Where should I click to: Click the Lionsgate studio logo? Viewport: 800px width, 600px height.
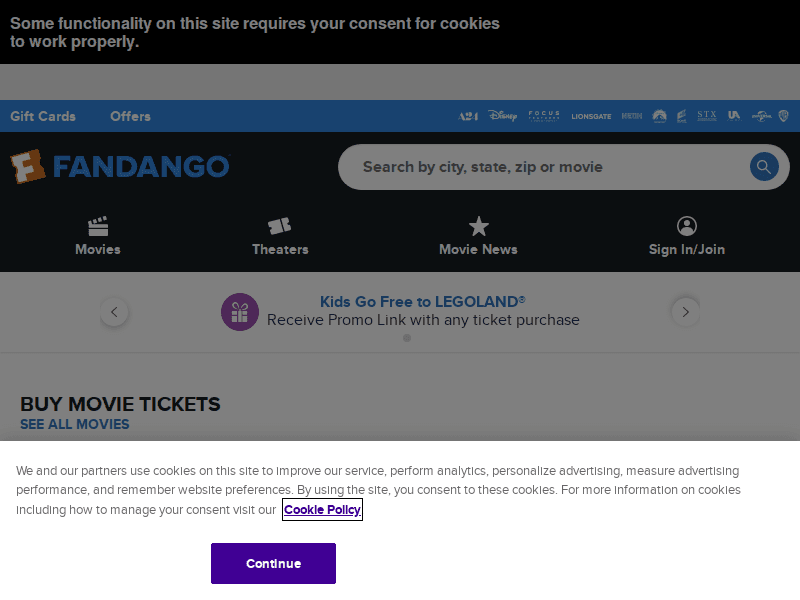point(591,116)
